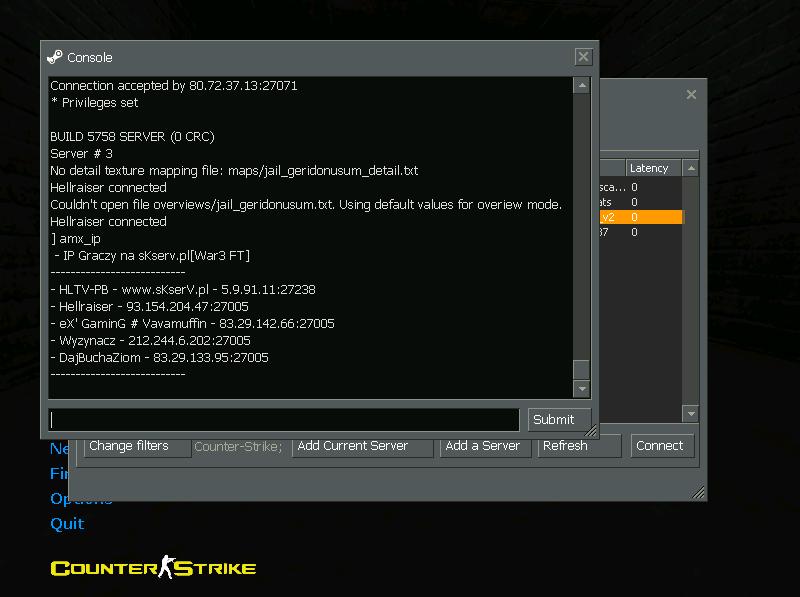Click 'IP Graczy na sKserv.pl[War3 FT]' line
The width and height of the screenshot is (800, 597).
pos(152,256)
